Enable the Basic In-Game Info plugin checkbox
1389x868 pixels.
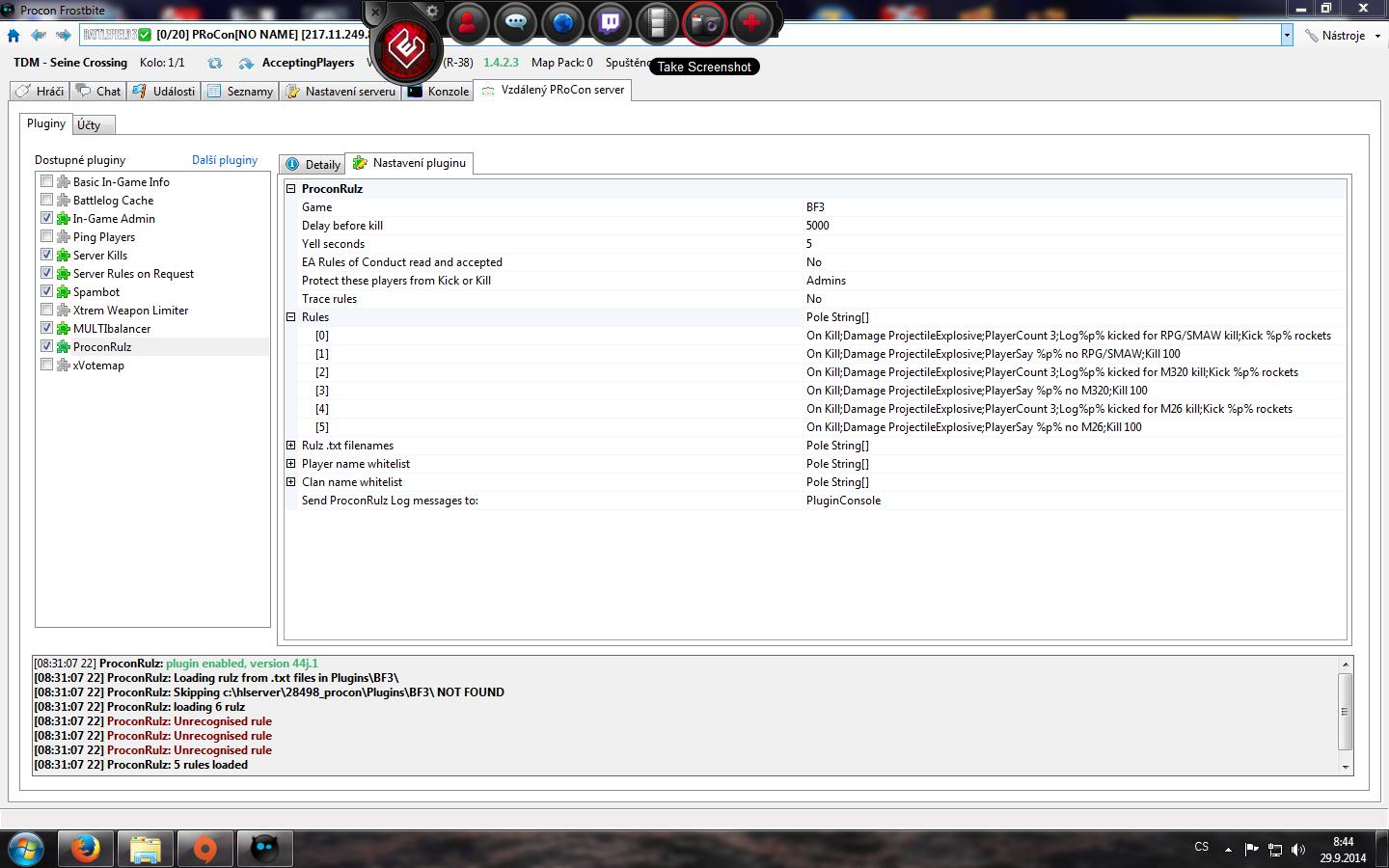(46, 181)
